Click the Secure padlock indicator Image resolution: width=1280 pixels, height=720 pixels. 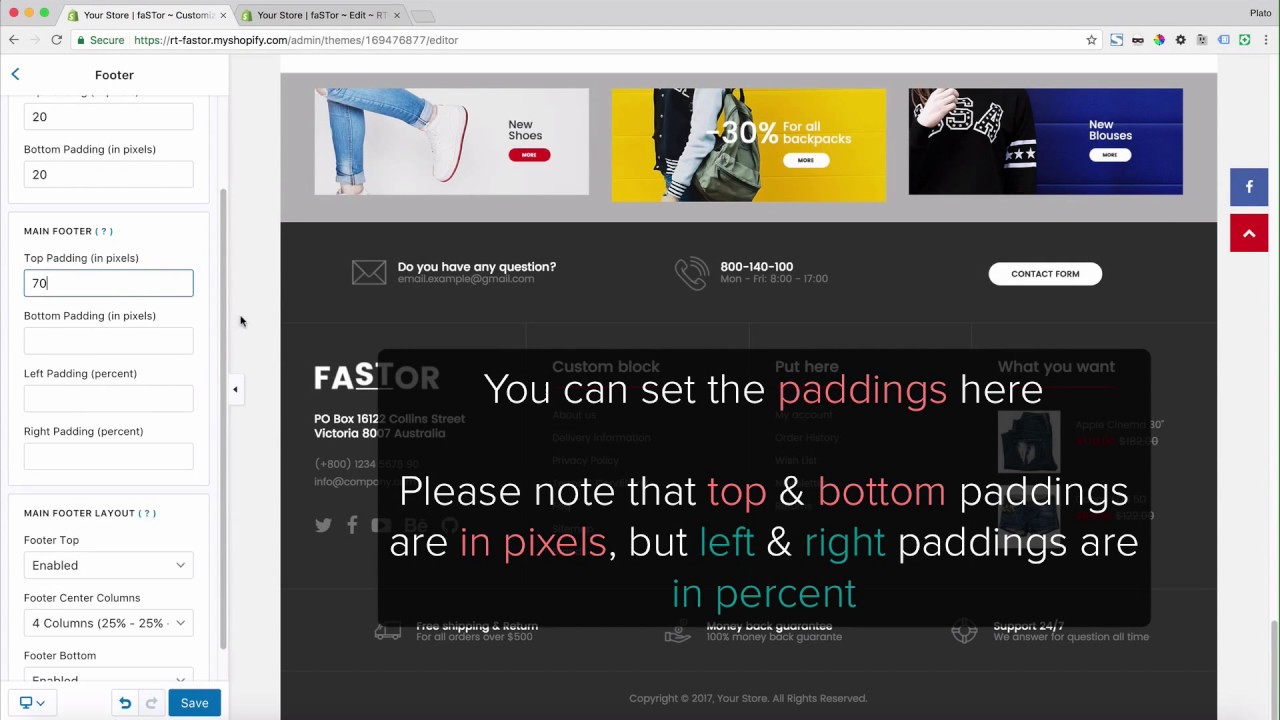(x=99, y=40)
